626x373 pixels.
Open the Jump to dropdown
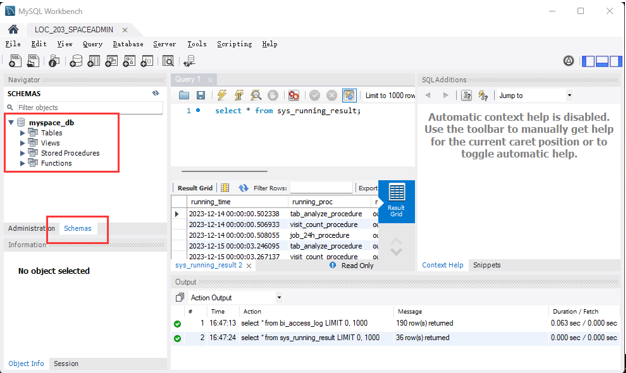point(570,95)
